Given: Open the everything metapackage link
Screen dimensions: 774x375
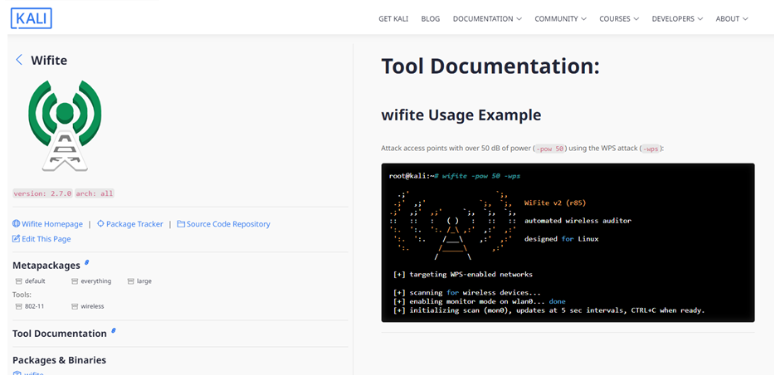Looking at the screenshot, I should click(96, 281).
